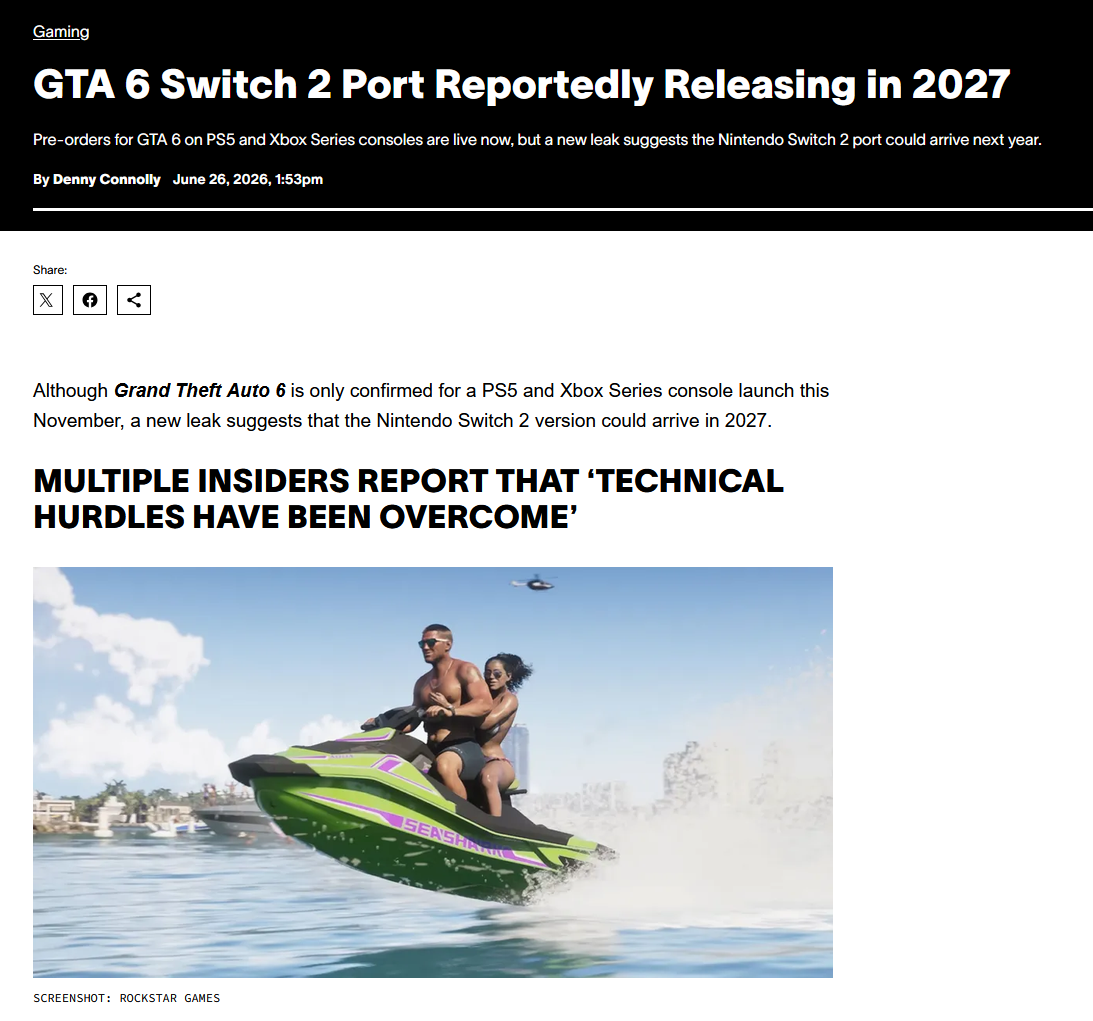Image resolution: width=1093 pixels, height=1021 pixels.
Task: Click the 'Grand Theft Auto 6' italic text
Action: (x=200, y=390)
